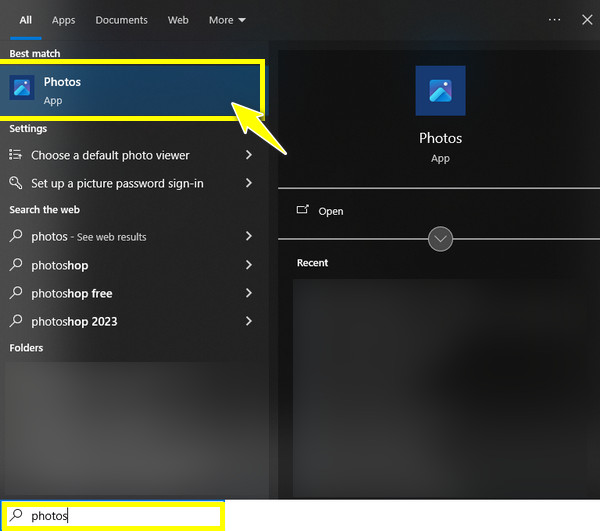Open the three-dot options menu
This screenshot has height=531, width=600.
554,20
